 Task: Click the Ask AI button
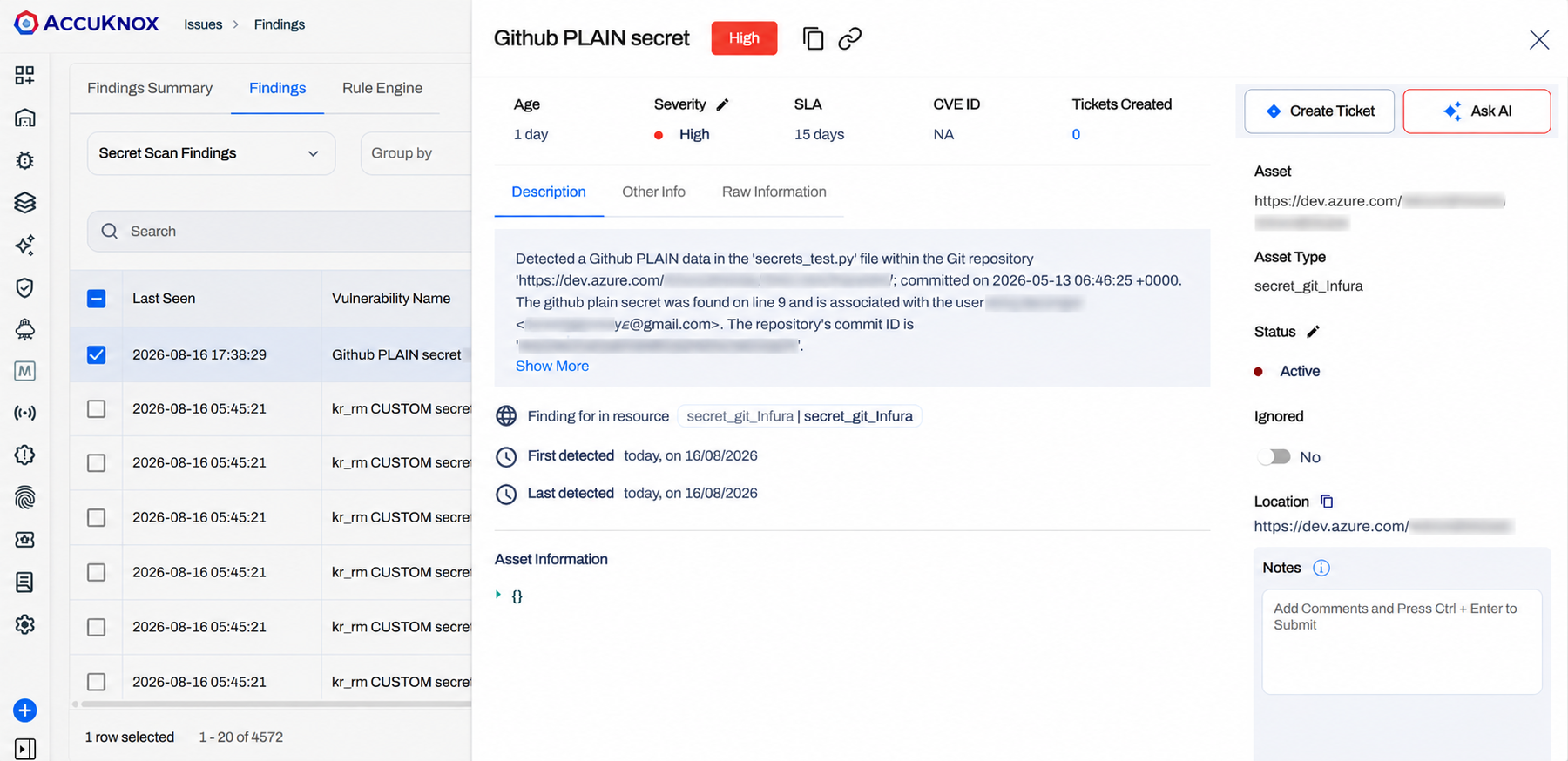click(1477, 111)
